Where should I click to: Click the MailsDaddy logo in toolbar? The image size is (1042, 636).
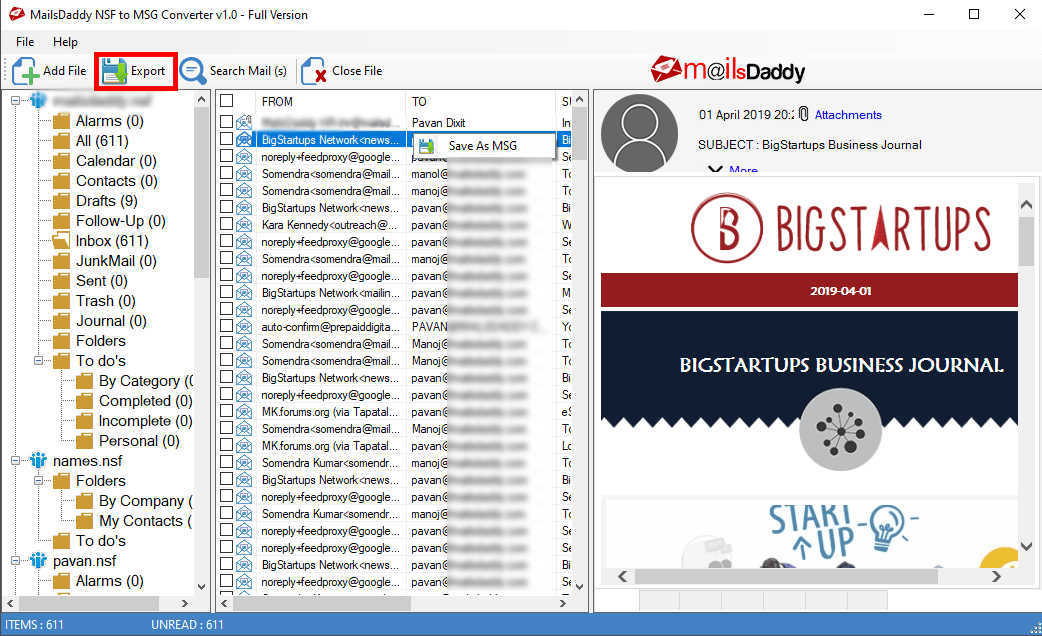point(728,70)
